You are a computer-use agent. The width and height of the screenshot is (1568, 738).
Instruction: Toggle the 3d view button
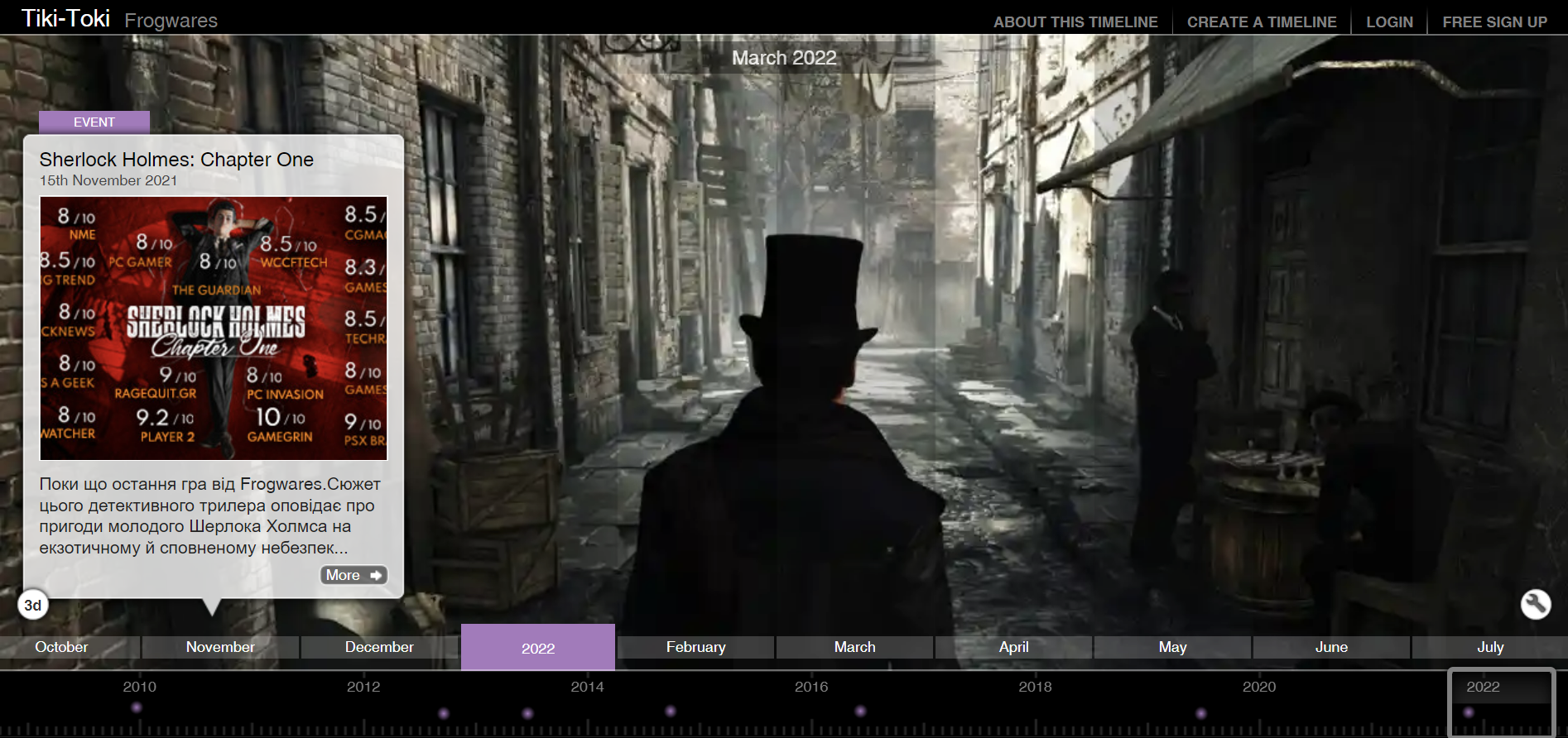pyautogui.click(x=33, y=605)
